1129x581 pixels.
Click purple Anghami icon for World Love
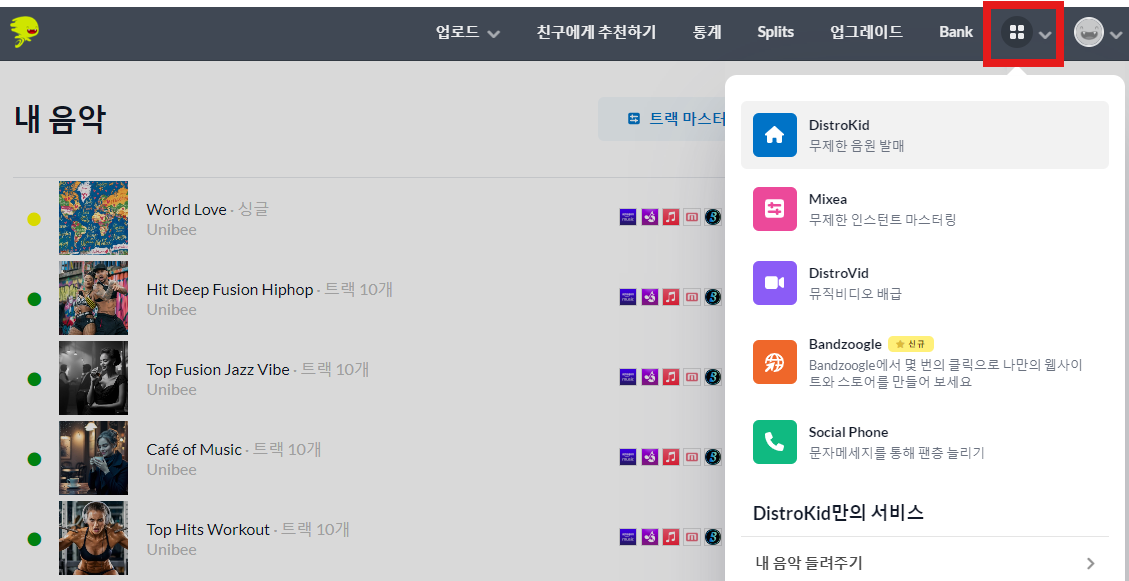(x=649, y=217)
